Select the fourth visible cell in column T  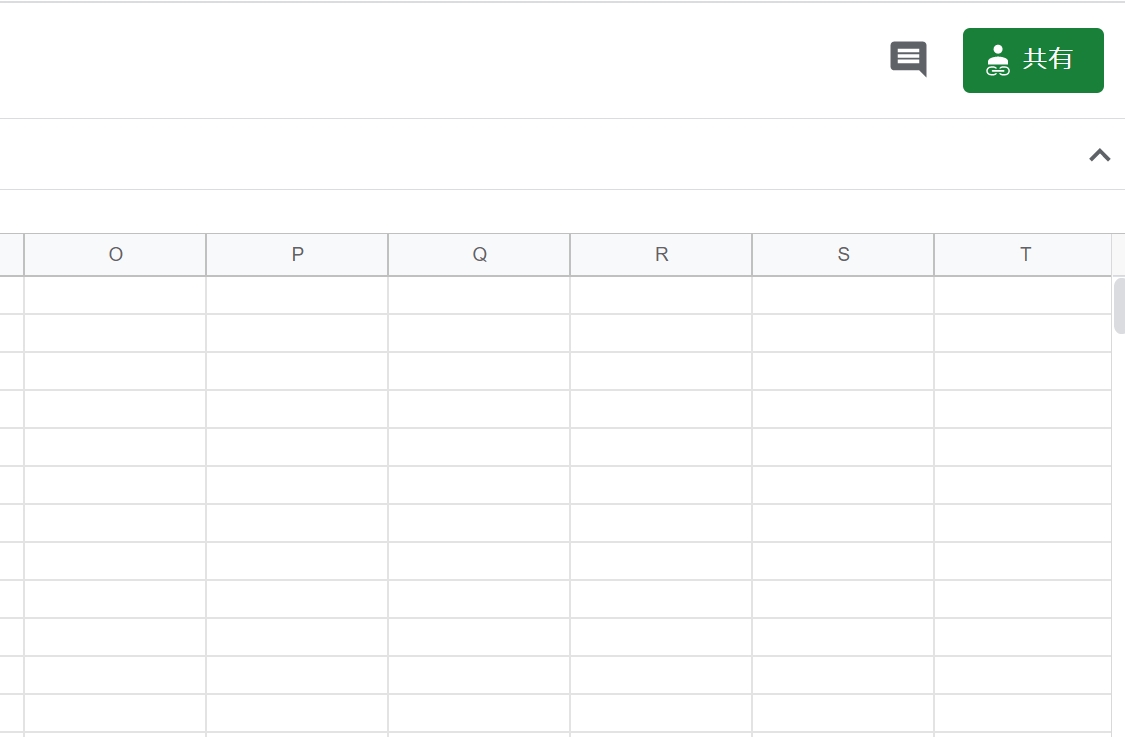tap(1023, 410)
